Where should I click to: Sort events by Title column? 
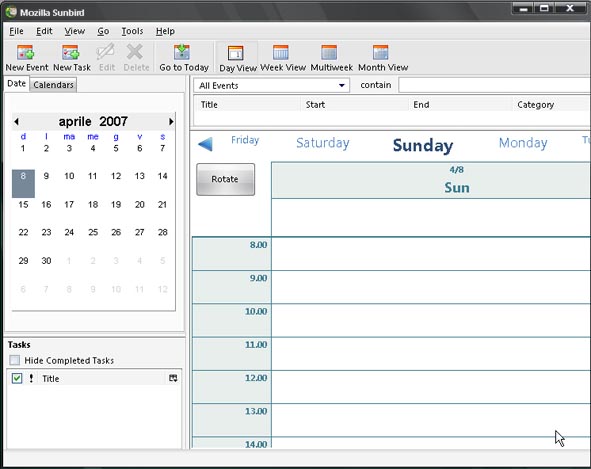click(x=247, y=105)
